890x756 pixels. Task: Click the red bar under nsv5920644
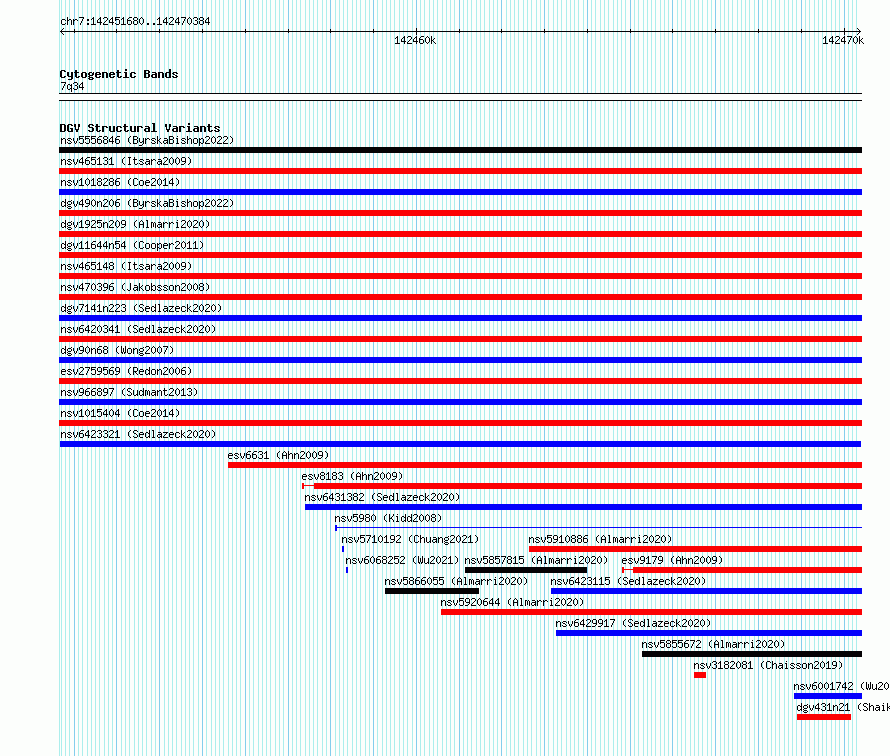click(x=652, y=612)
